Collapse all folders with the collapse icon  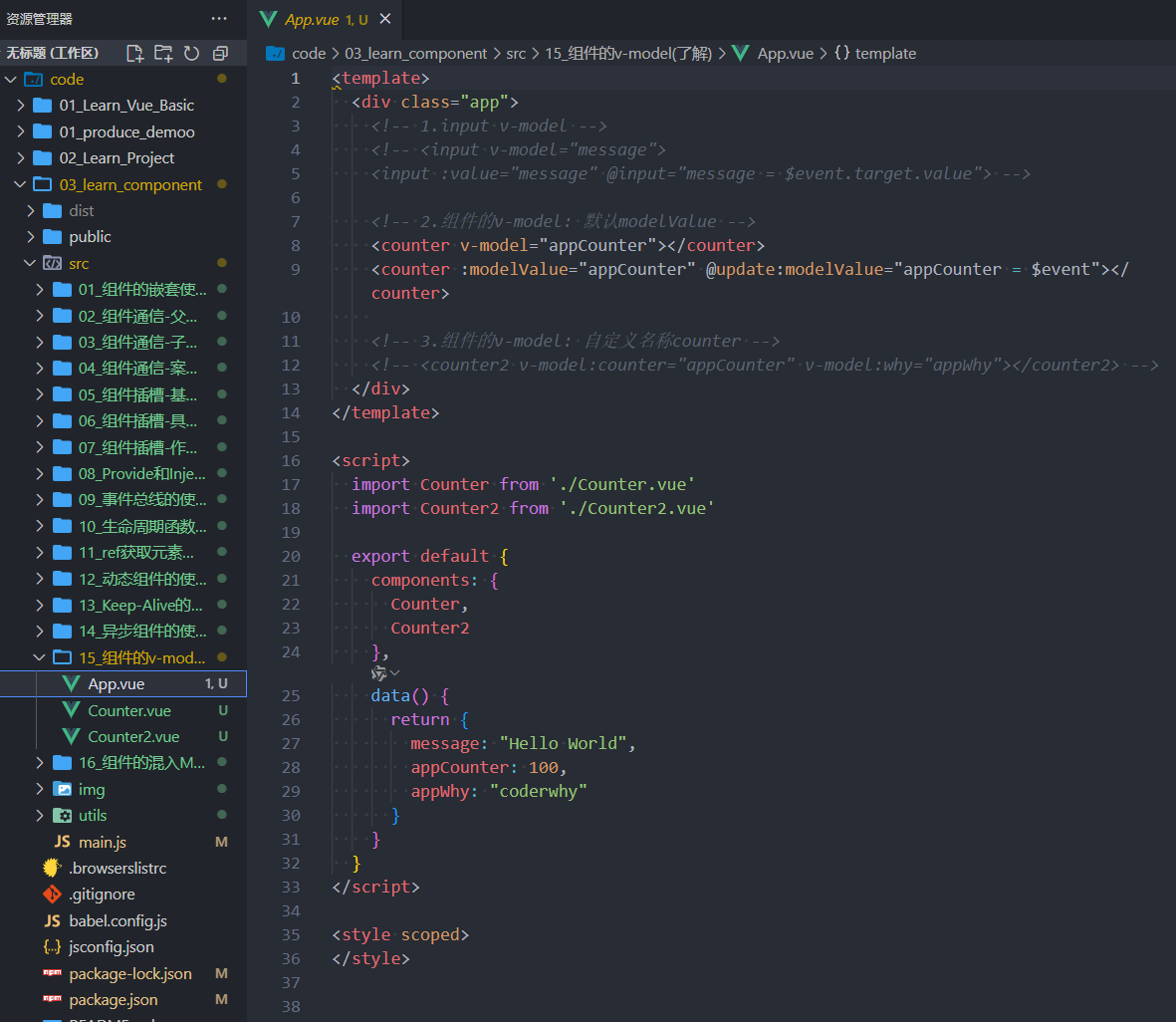click(x=220, y=53)
